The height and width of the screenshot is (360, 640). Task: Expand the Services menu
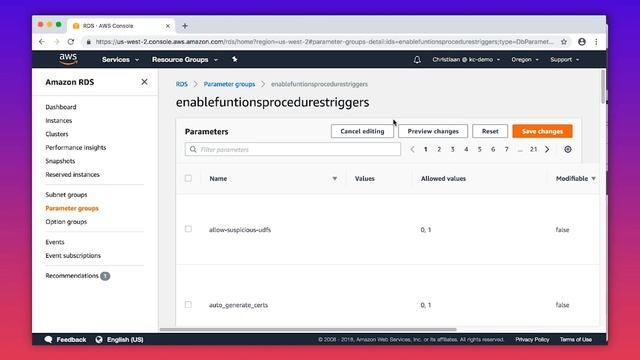click(x=120, y=60)
